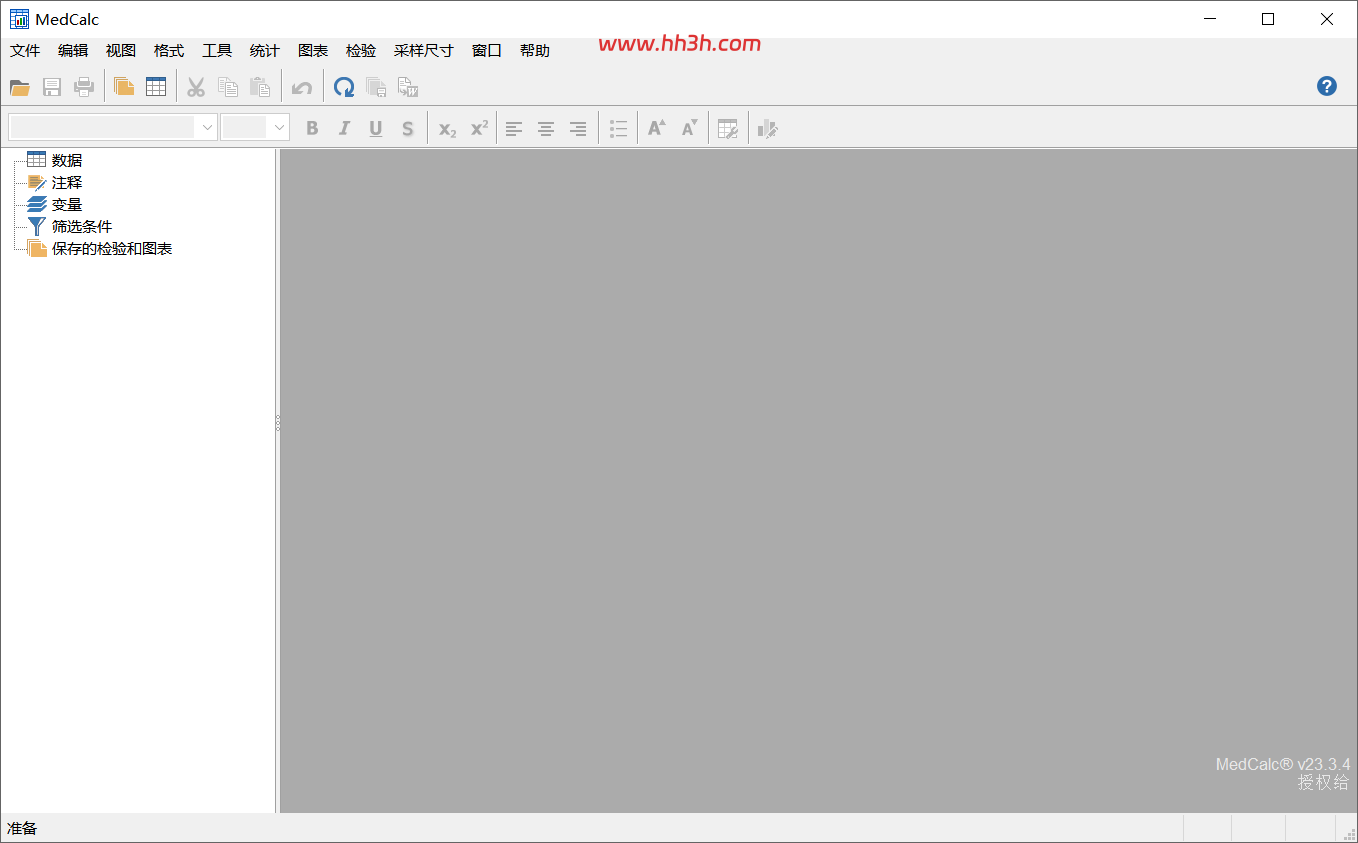Open the font name dropdown
This screenshot has width=1358, height=843.
(x=113, y=127)
